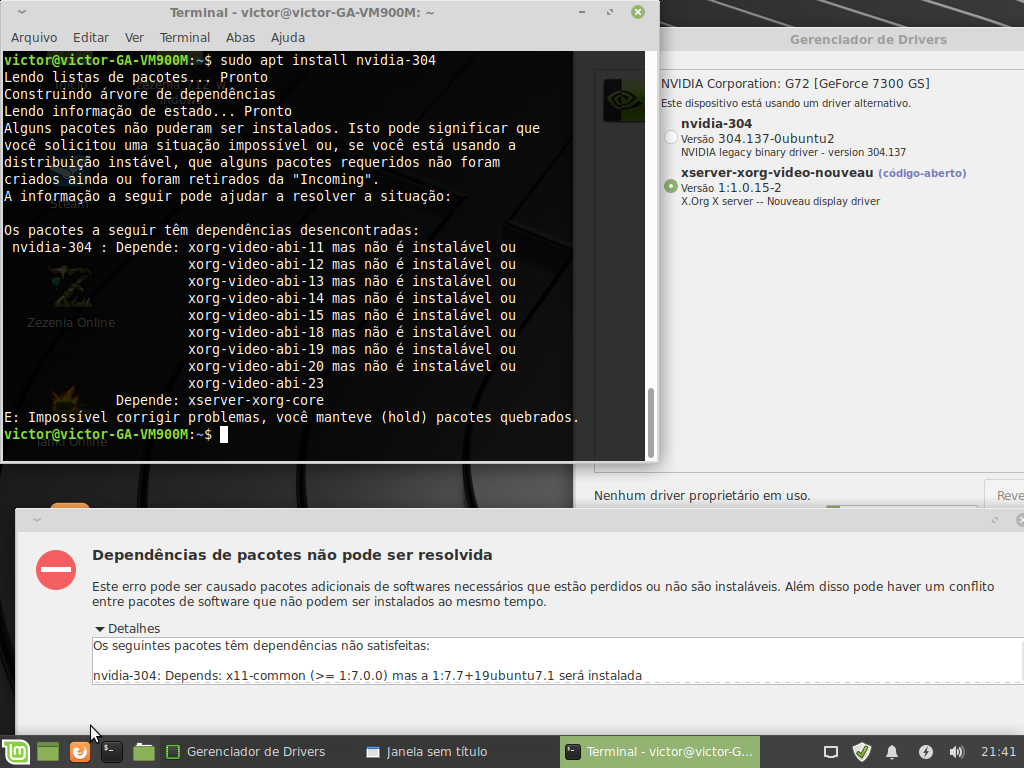Click the Reverter button in the driver manager
The height and width of the screenshot is (768, 1024).
[x=1006, y=496]
